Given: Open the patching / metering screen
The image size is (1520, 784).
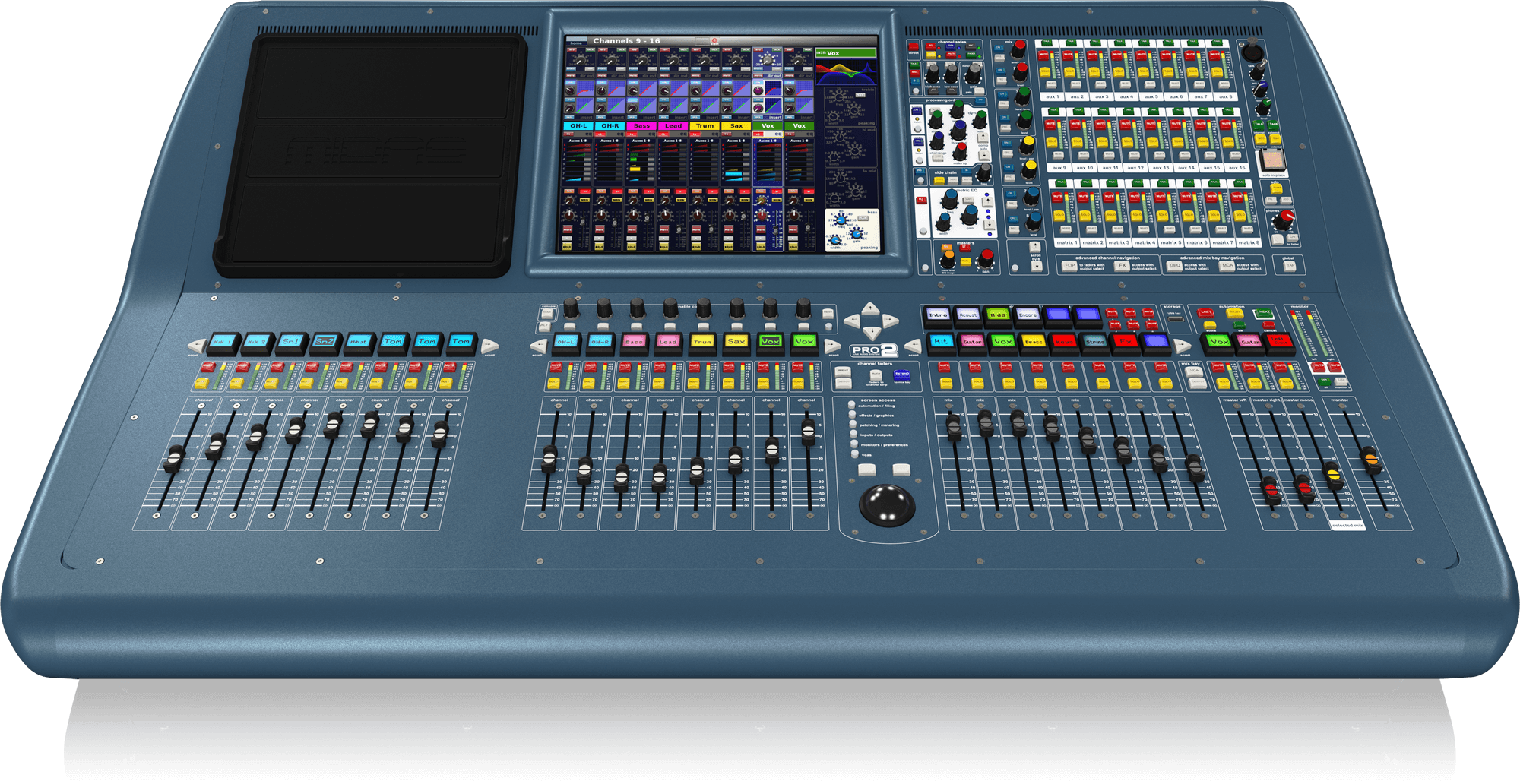Looking at the screenshot, I should point(853,425).
